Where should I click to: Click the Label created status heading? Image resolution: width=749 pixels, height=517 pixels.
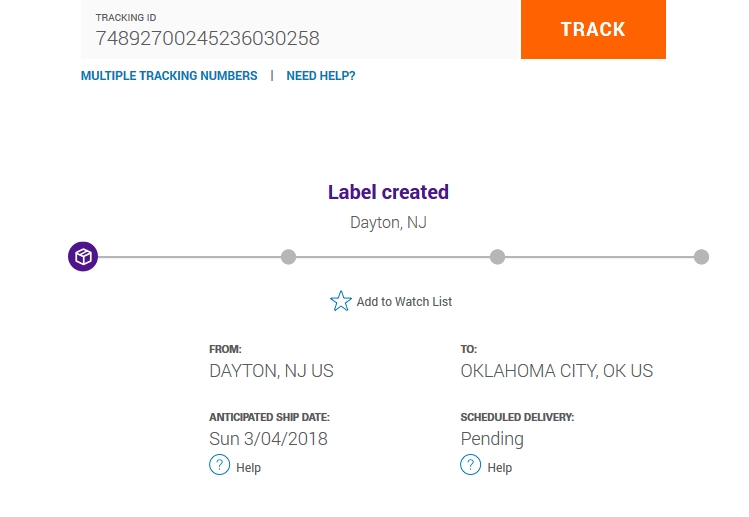pos(388,192)
